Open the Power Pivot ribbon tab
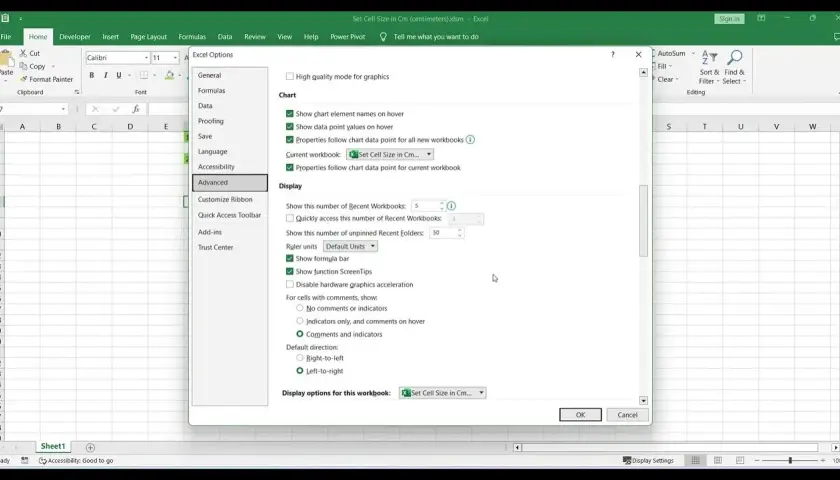 click(348, 37)
